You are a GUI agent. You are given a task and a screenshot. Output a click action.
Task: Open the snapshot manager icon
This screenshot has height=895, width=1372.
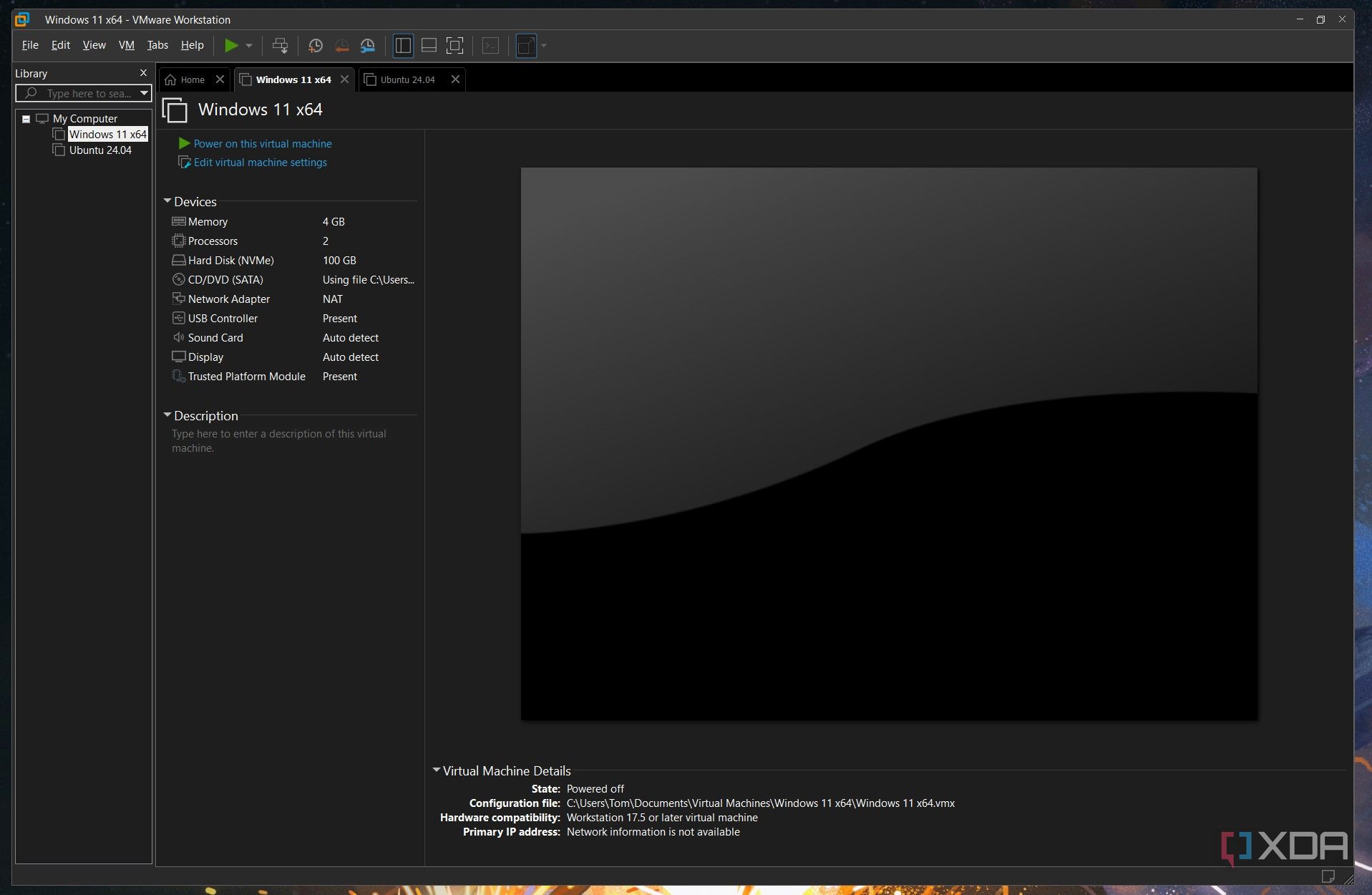point(368,46)
